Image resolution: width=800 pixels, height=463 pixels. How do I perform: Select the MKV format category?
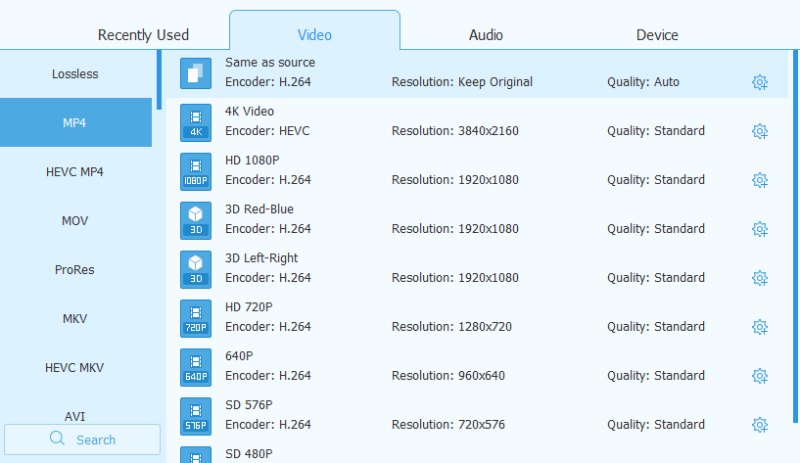(76, 319)
